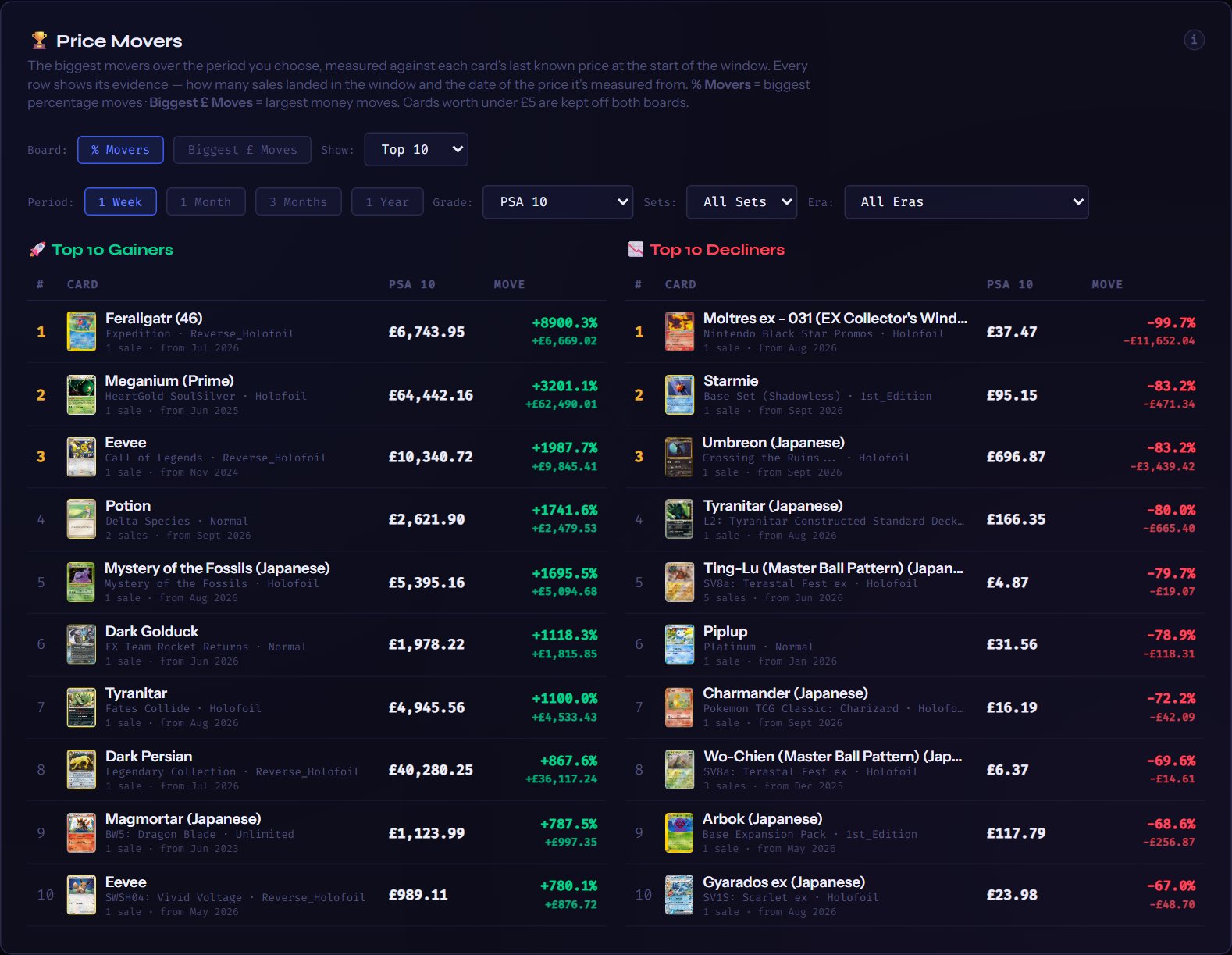
Task: Open the Mystery of the Fossils thumbnail
Action: 81,583
